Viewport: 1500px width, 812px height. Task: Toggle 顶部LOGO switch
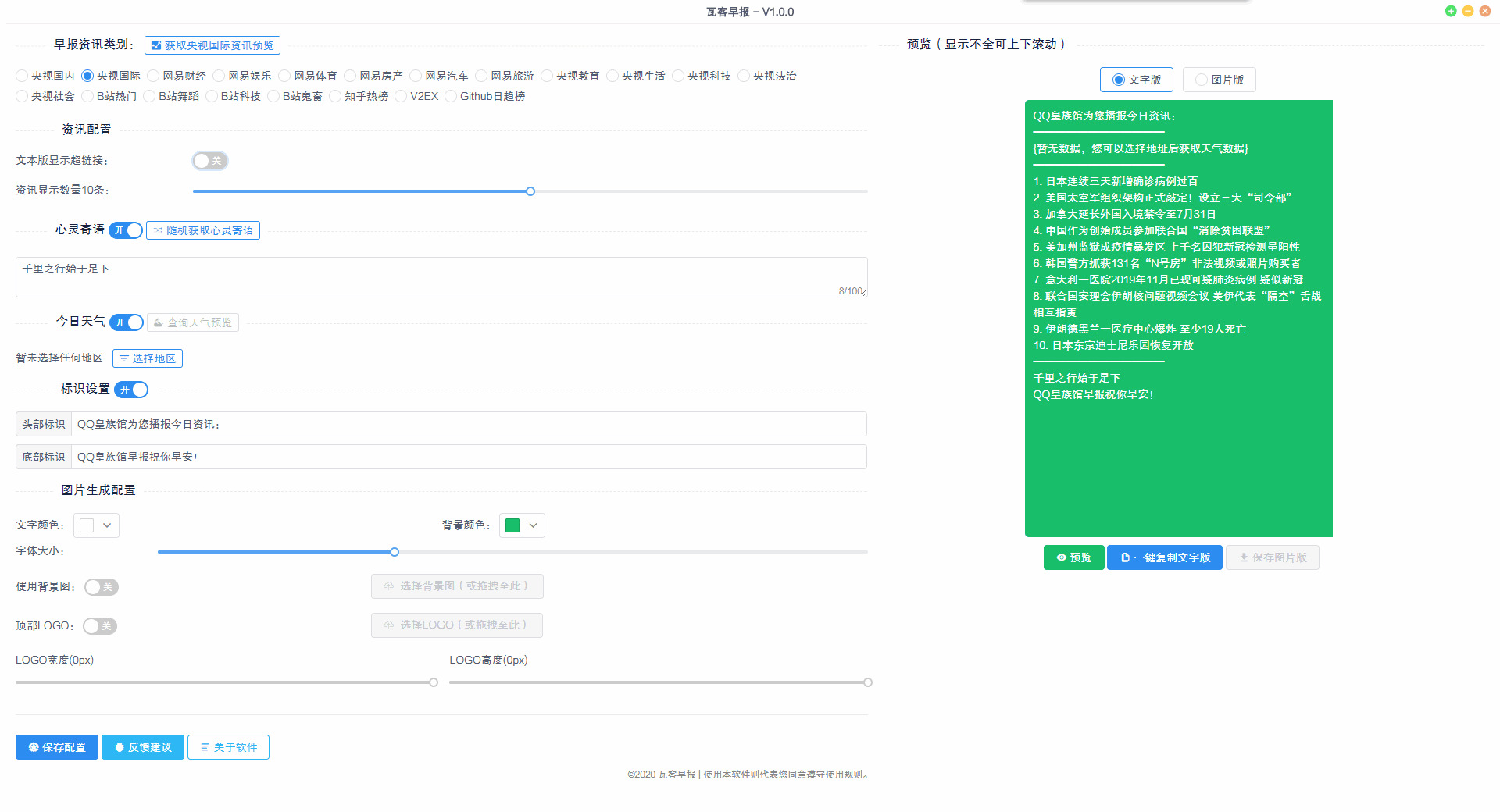point(100,626)
